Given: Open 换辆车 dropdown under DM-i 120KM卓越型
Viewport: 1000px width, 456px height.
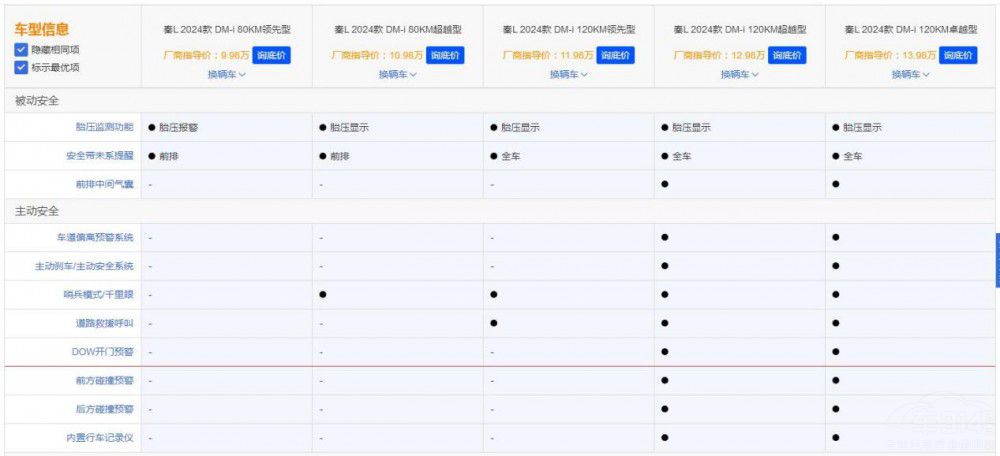Looking at the screenshot, I should (910, 74).
